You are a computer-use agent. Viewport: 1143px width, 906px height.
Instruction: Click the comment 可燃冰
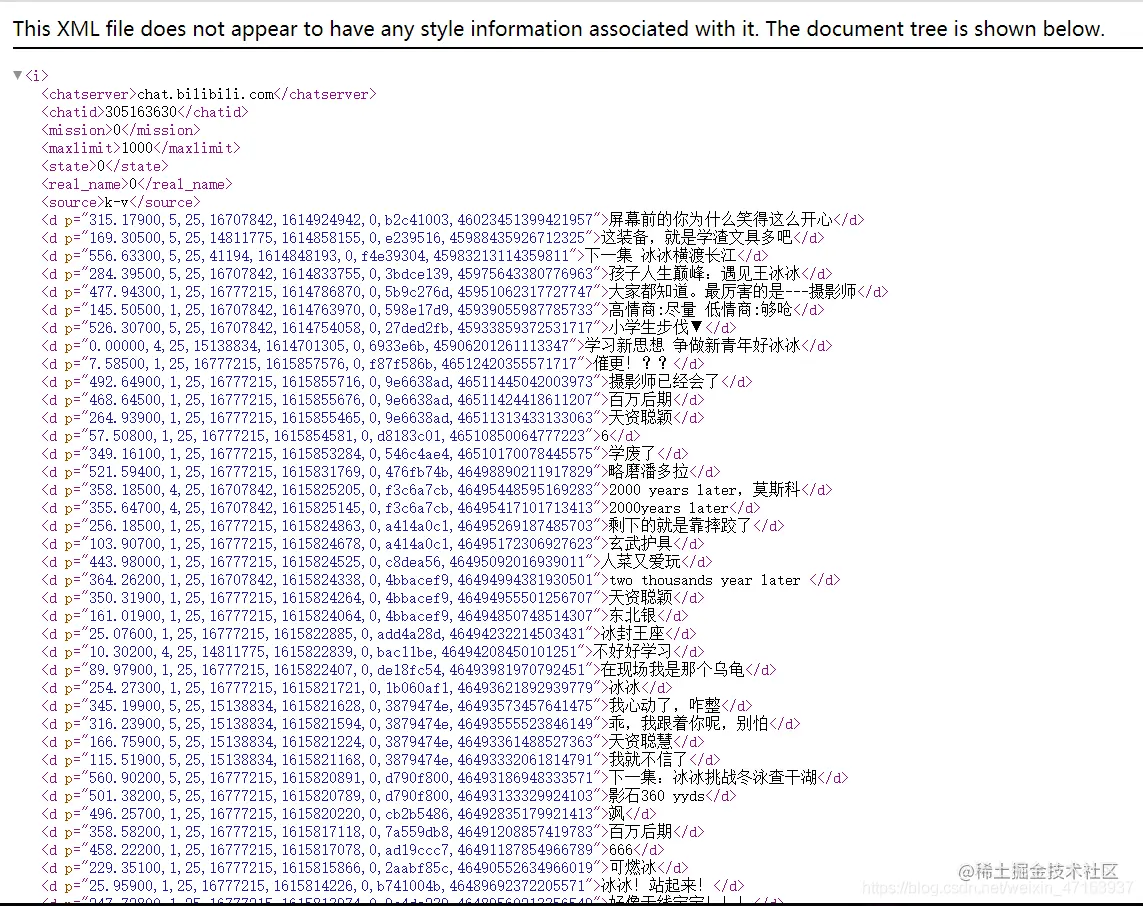pyautogui.click(x=633, y=867)
